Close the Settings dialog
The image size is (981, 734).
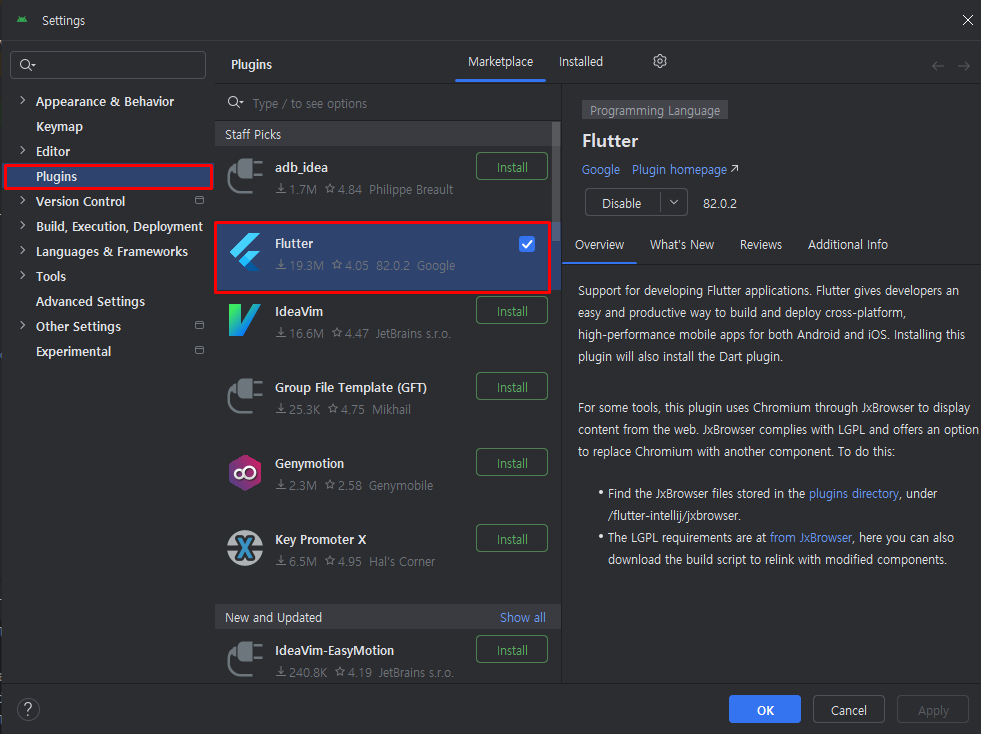967,20
